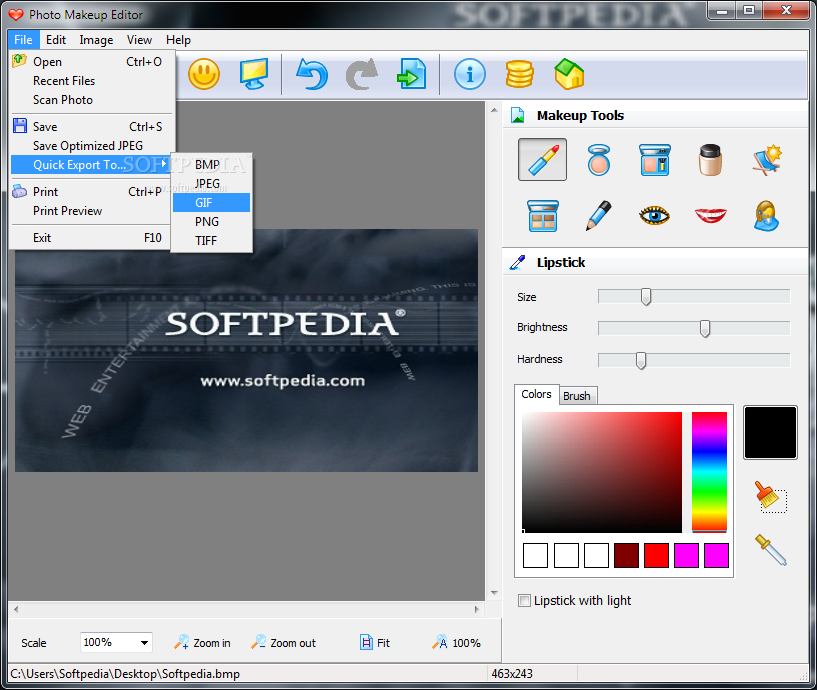Click the Size slider handle
Image resolution: width=817 pixels, height=690 pixels.
coord(646,297)
